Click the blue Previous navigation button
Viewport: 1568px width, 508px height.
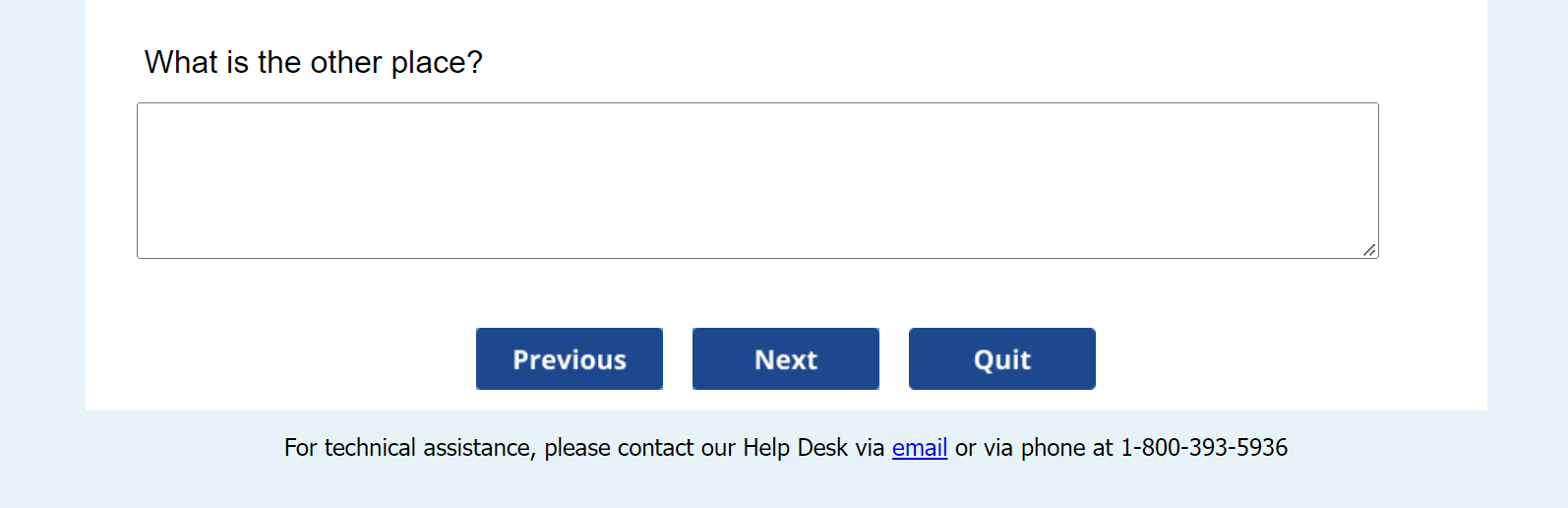570,359
